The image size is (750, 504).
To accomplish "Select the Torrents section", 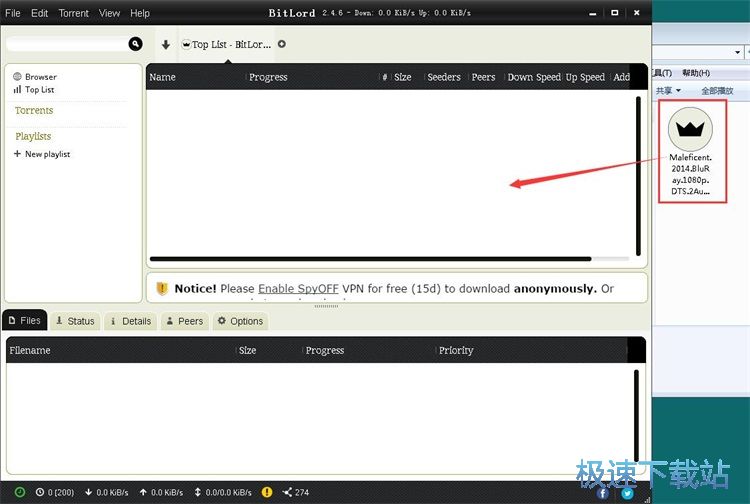I will 34,110.
